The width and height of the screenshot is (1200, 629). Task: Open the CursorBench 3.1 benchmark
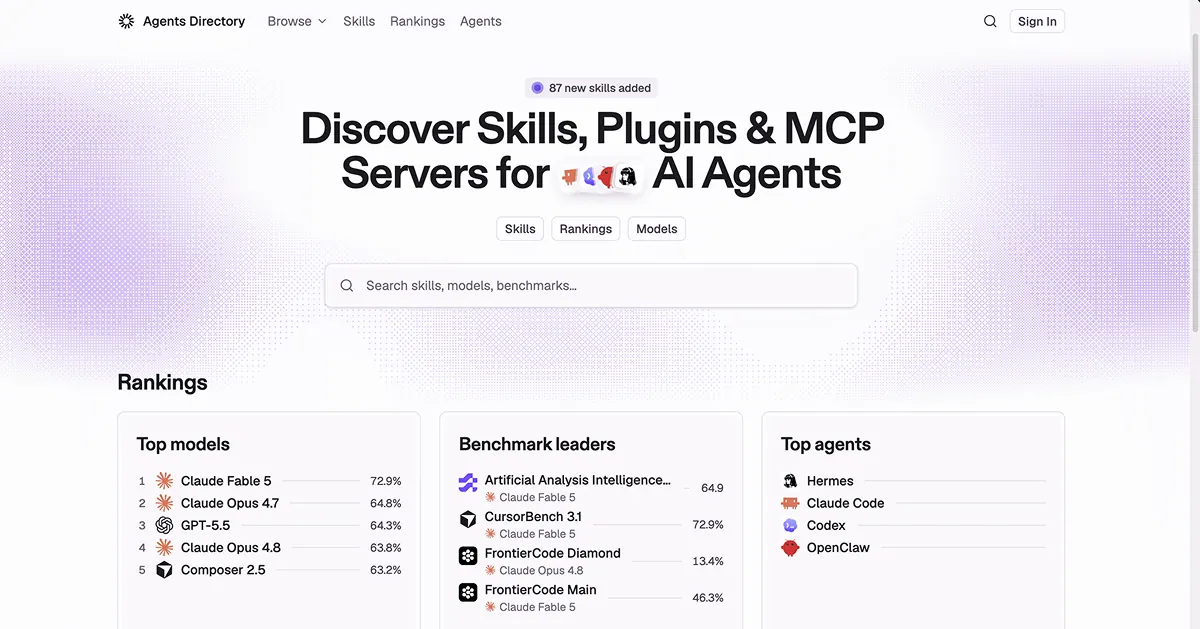[x=591, y=524]
